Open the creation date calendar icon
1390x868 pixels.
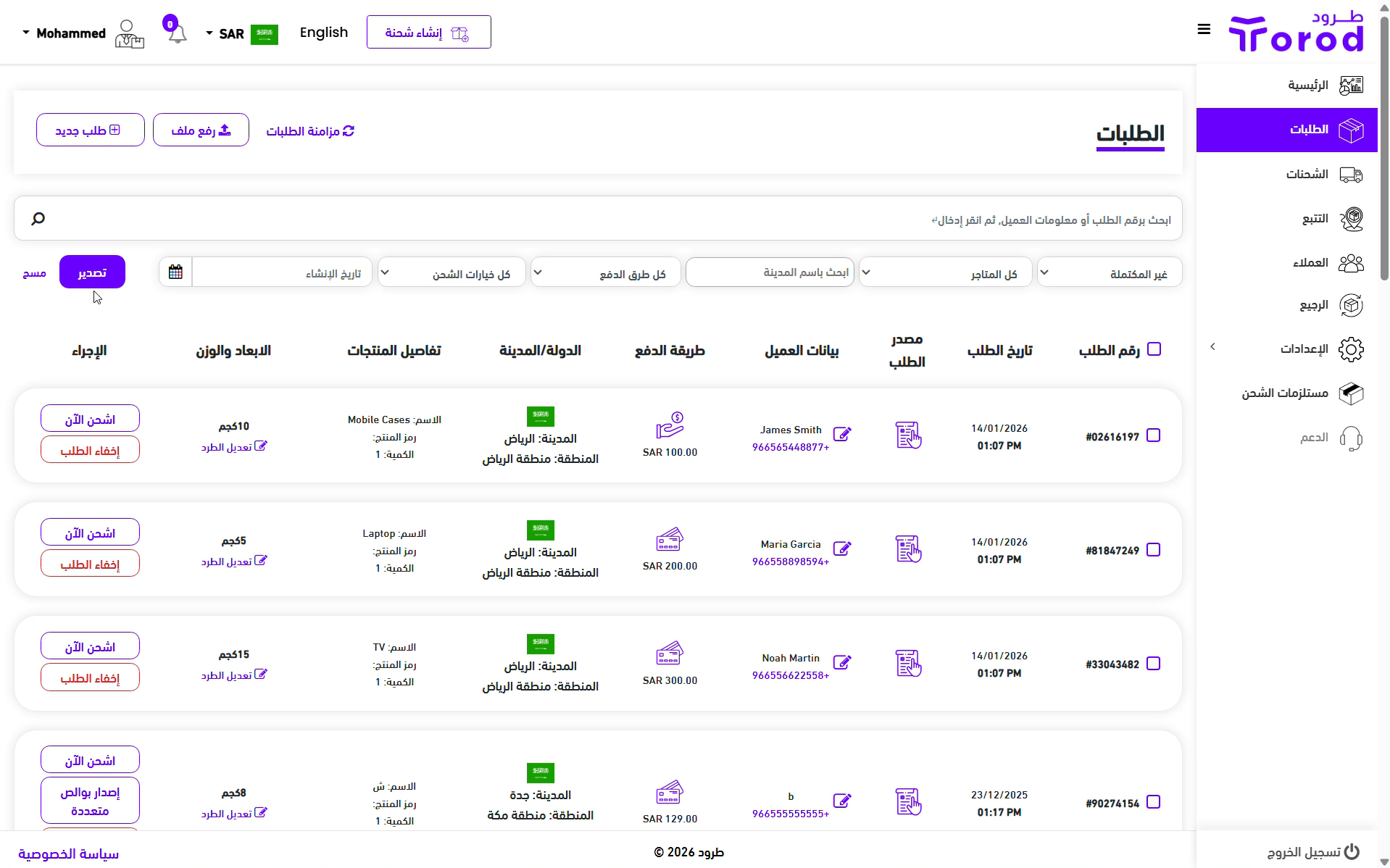tap(175, 272)
